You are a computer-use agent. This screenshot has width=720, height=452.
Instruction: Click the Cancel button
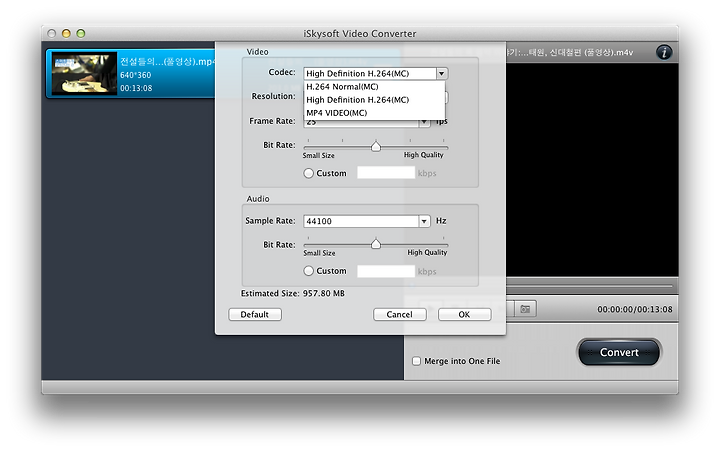399,315
